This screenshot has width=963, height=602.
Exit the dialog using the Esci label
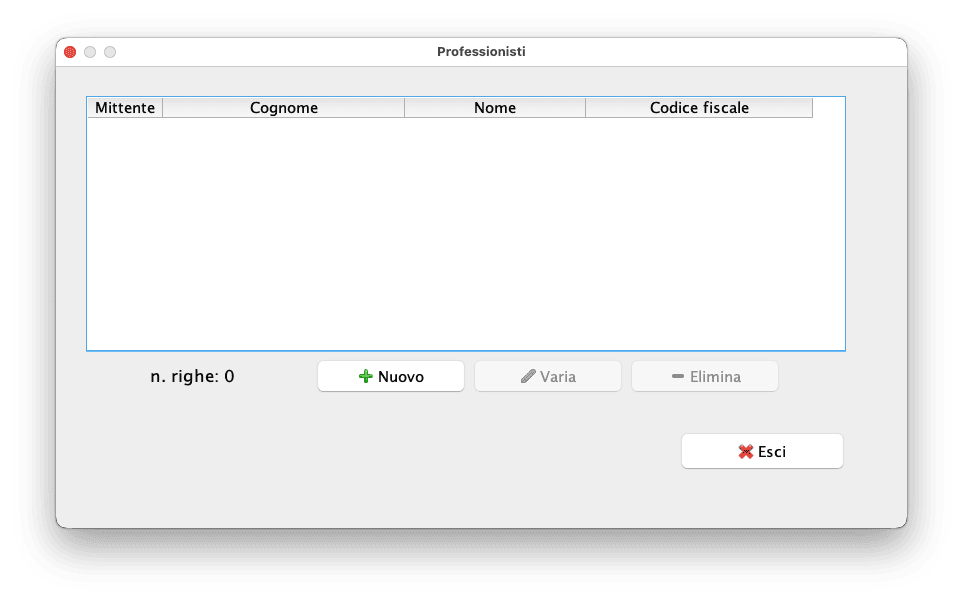(772, 452)
